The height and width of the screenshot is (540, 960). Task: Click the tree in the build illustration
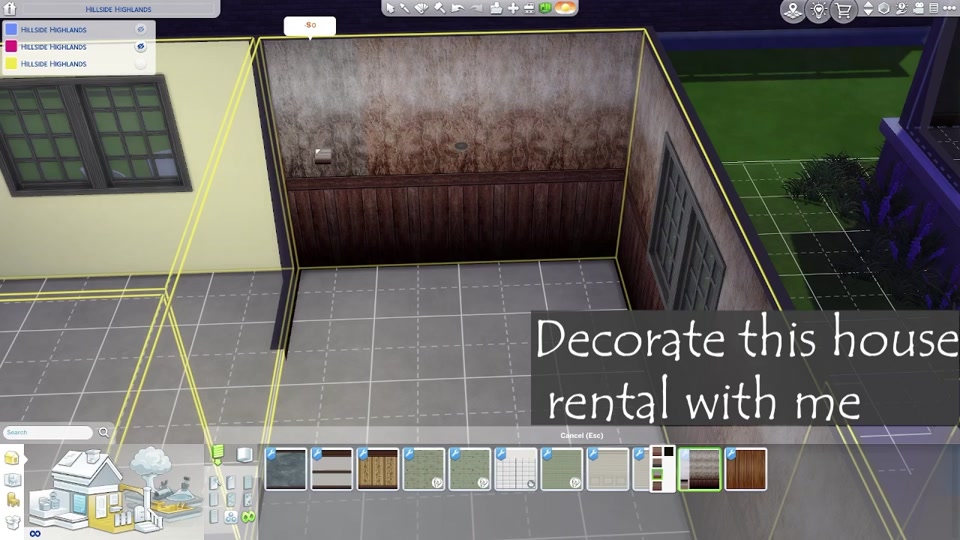click(x=150, y=464)
